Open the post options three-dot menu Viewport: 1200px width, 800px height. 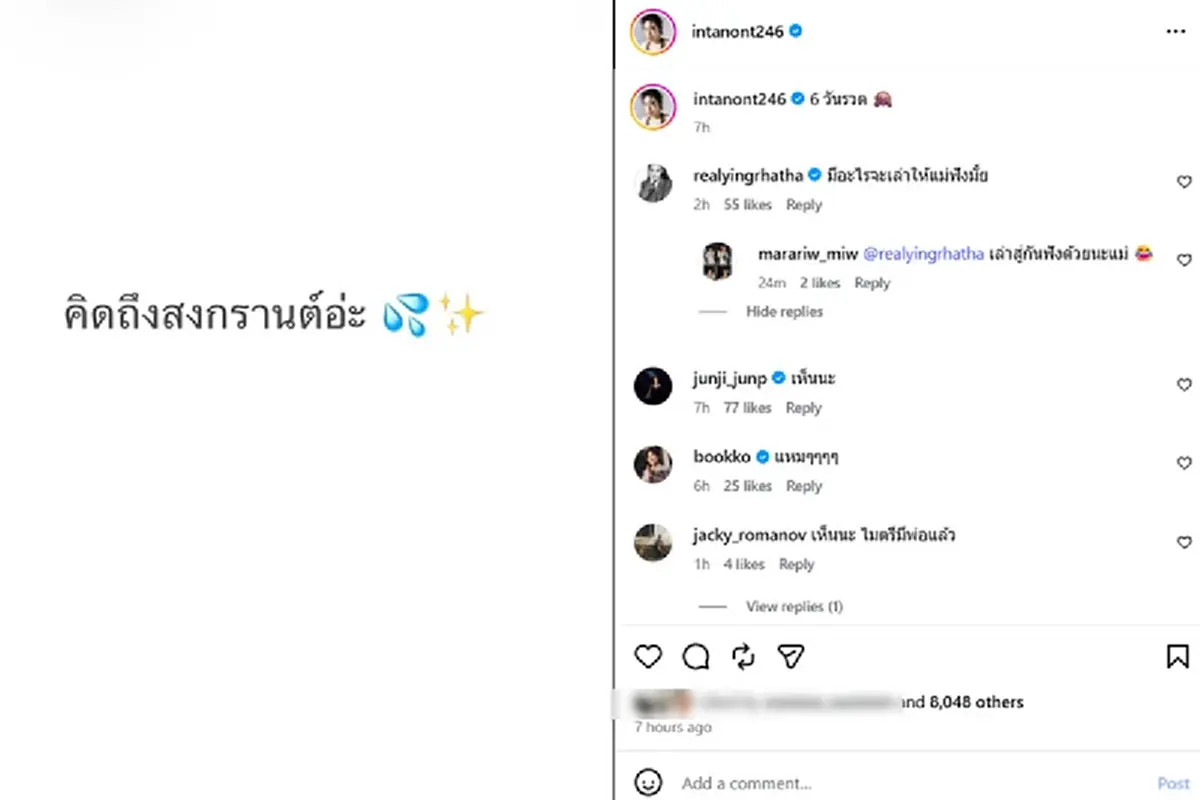[x=1178, y=31]
